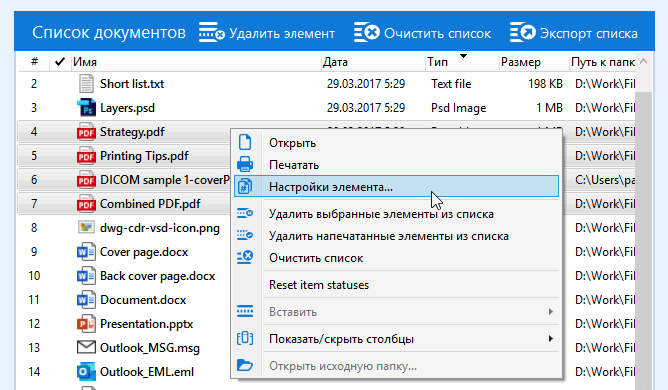Select the Outlook_MSG.msg file name
The image size is (668, 390).
(x=150, y=348)
